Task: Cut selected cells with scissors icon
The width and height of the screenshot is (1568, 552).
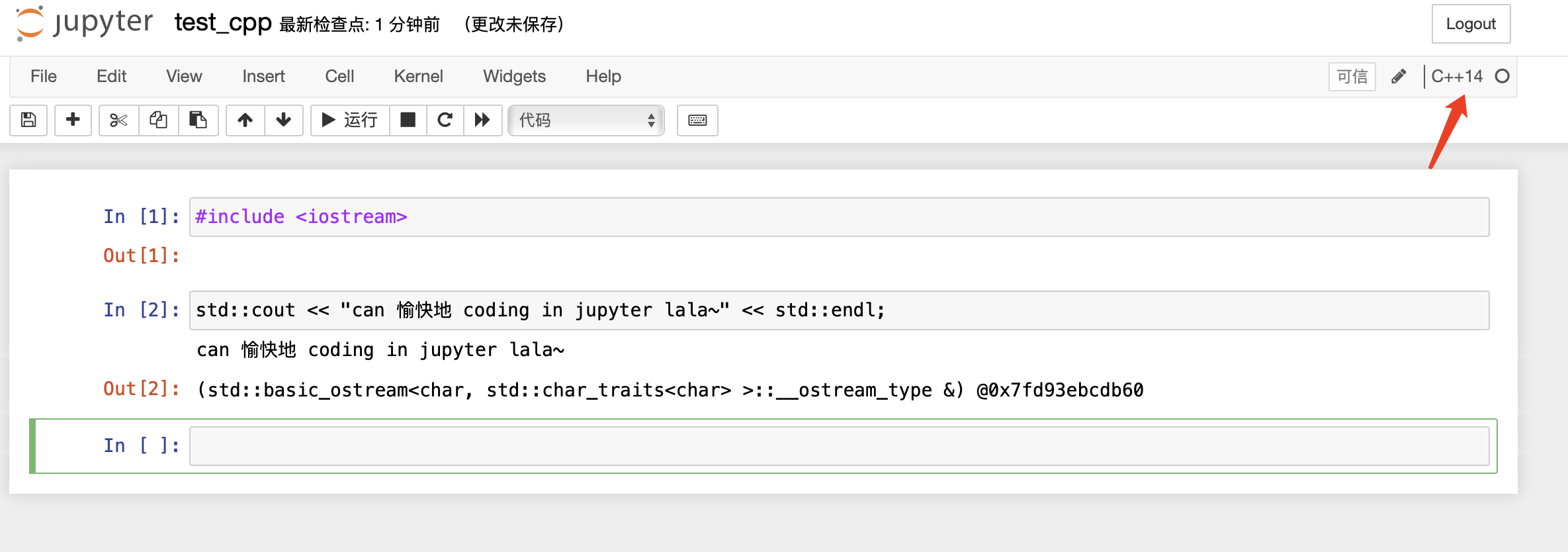Action: tap(118, 120)
